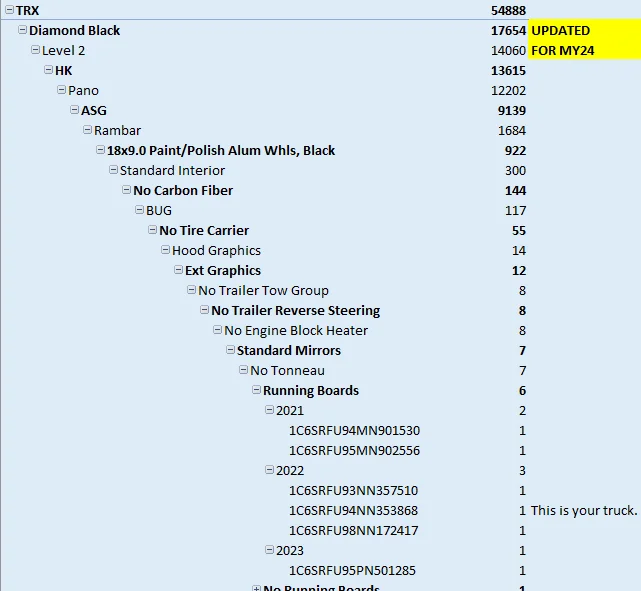Collapse the Diamond Black group

coord(23,30)
